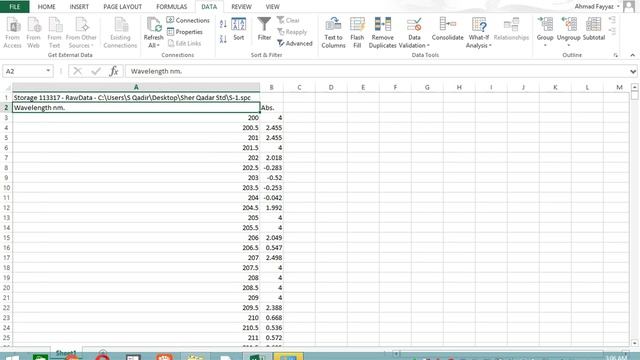The image size is (640, 360).
Task: Switch to the INSERT tab
Action: [79, 7]
